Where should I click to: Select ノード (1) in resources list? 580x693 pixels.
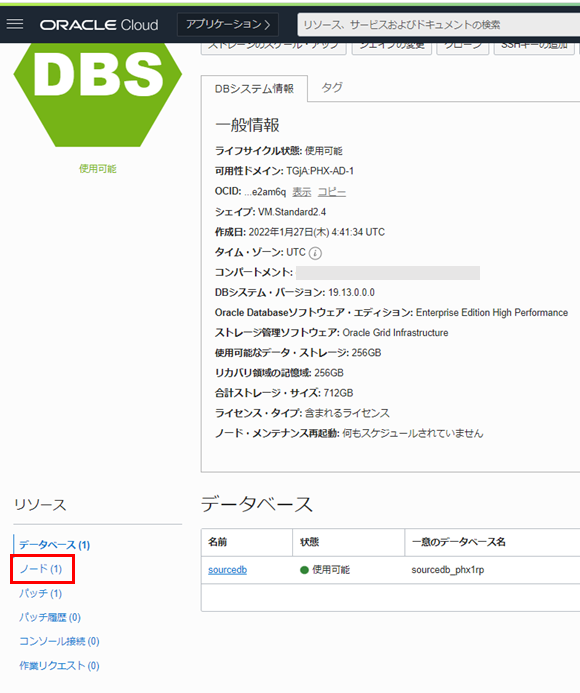pos(41,569)
